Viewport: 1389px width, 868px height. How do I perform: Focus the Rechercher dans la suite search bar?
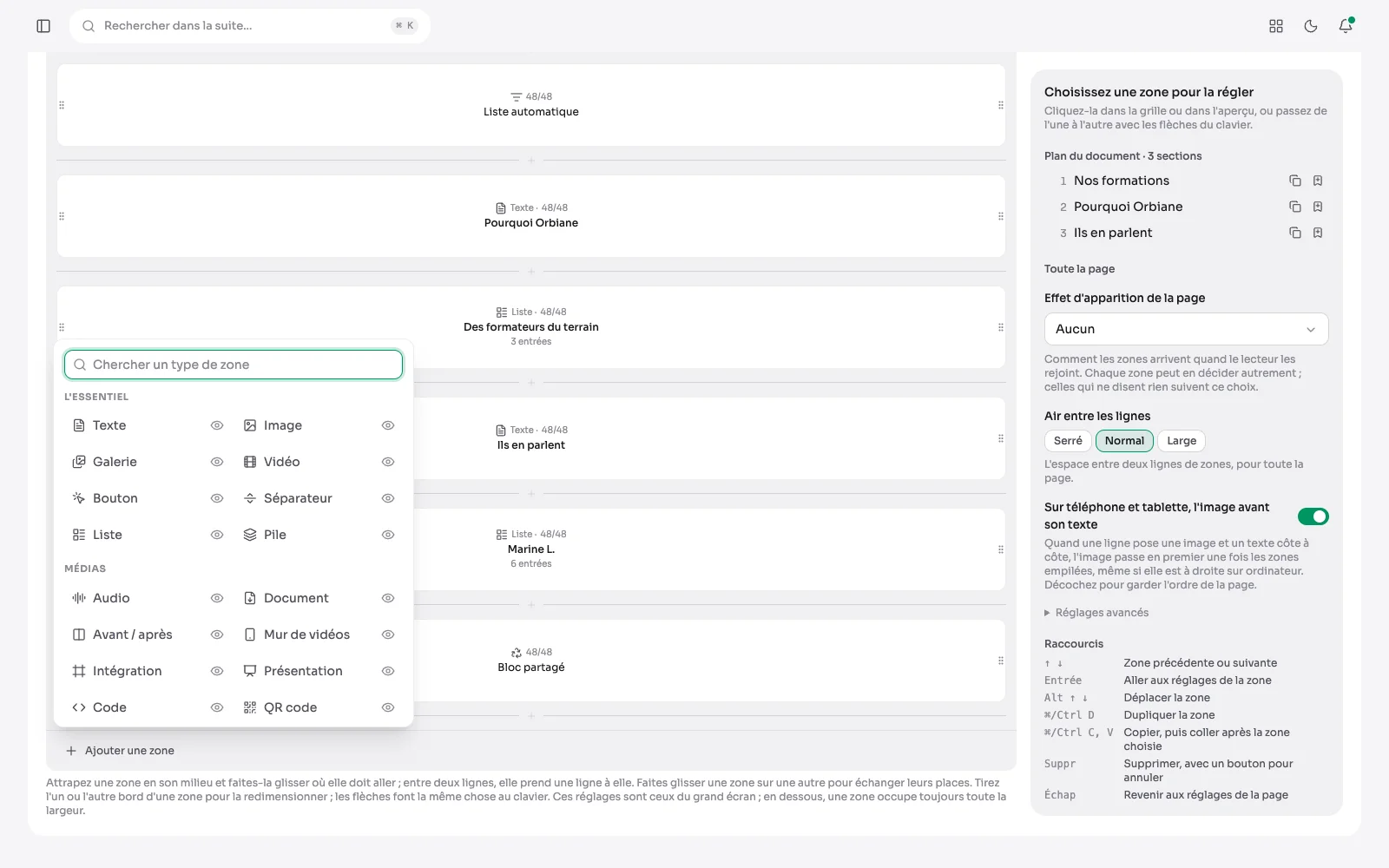(x=250, y=26)
